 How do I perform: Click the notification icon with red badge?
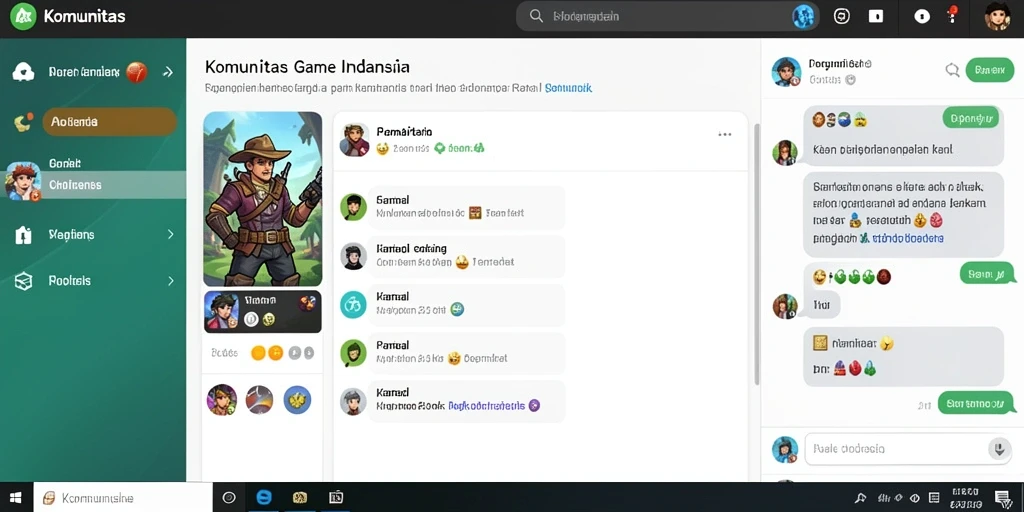[950, 15]
